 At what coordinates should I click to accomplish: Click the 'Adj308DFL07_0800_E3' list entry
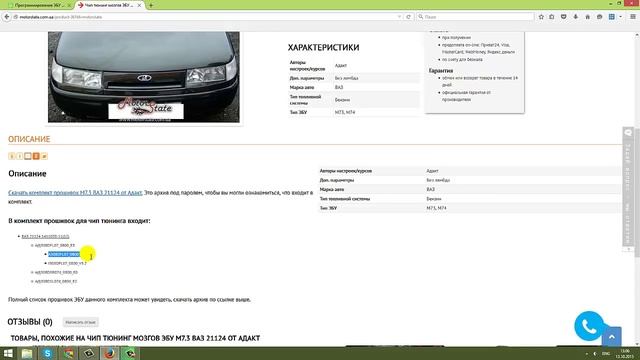(55, 245)
